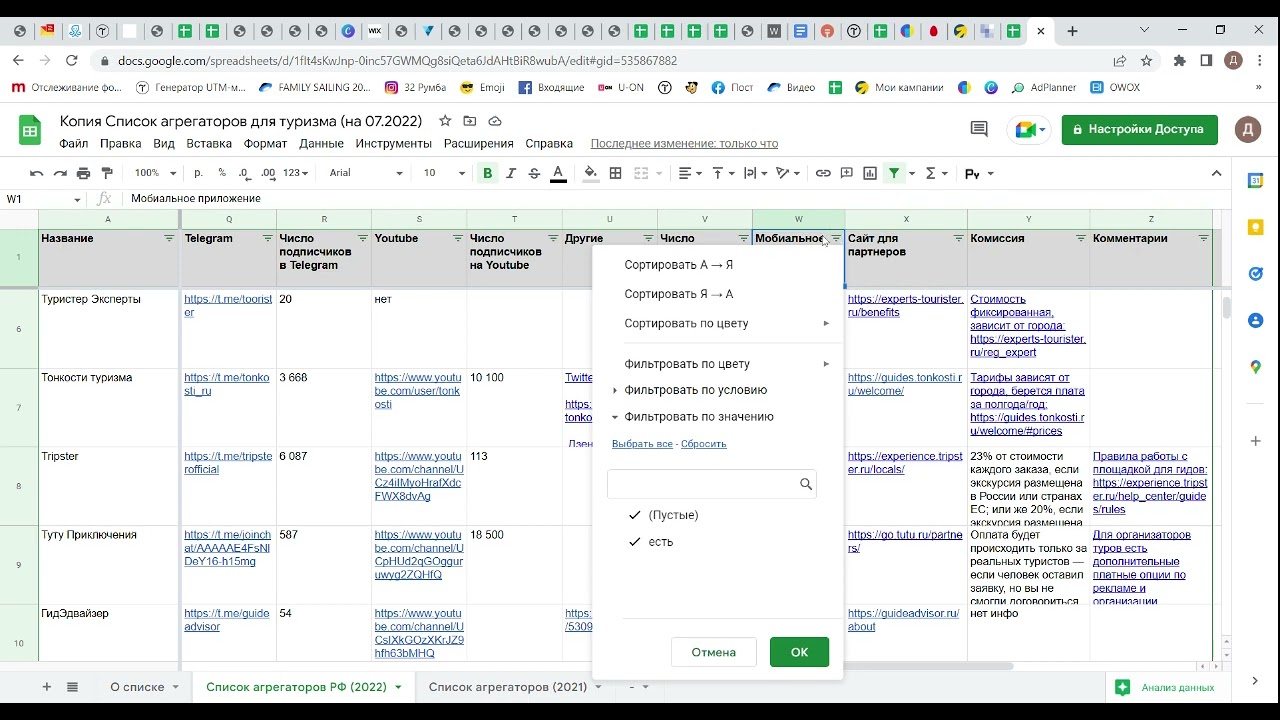The width and height of the screenshot is (1280, 720).
Task: Open the zoom 100% dropdown
Action: pos(153,173)
